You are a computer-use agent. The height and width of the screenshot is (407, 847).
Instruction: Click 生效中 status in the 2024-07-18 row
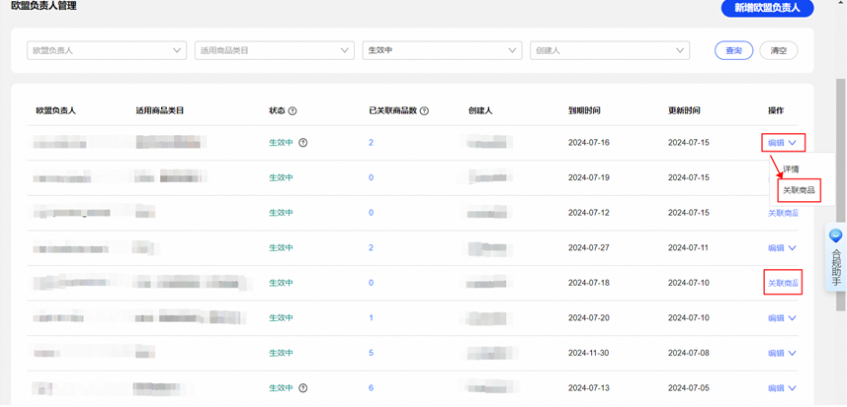(281, 283)
